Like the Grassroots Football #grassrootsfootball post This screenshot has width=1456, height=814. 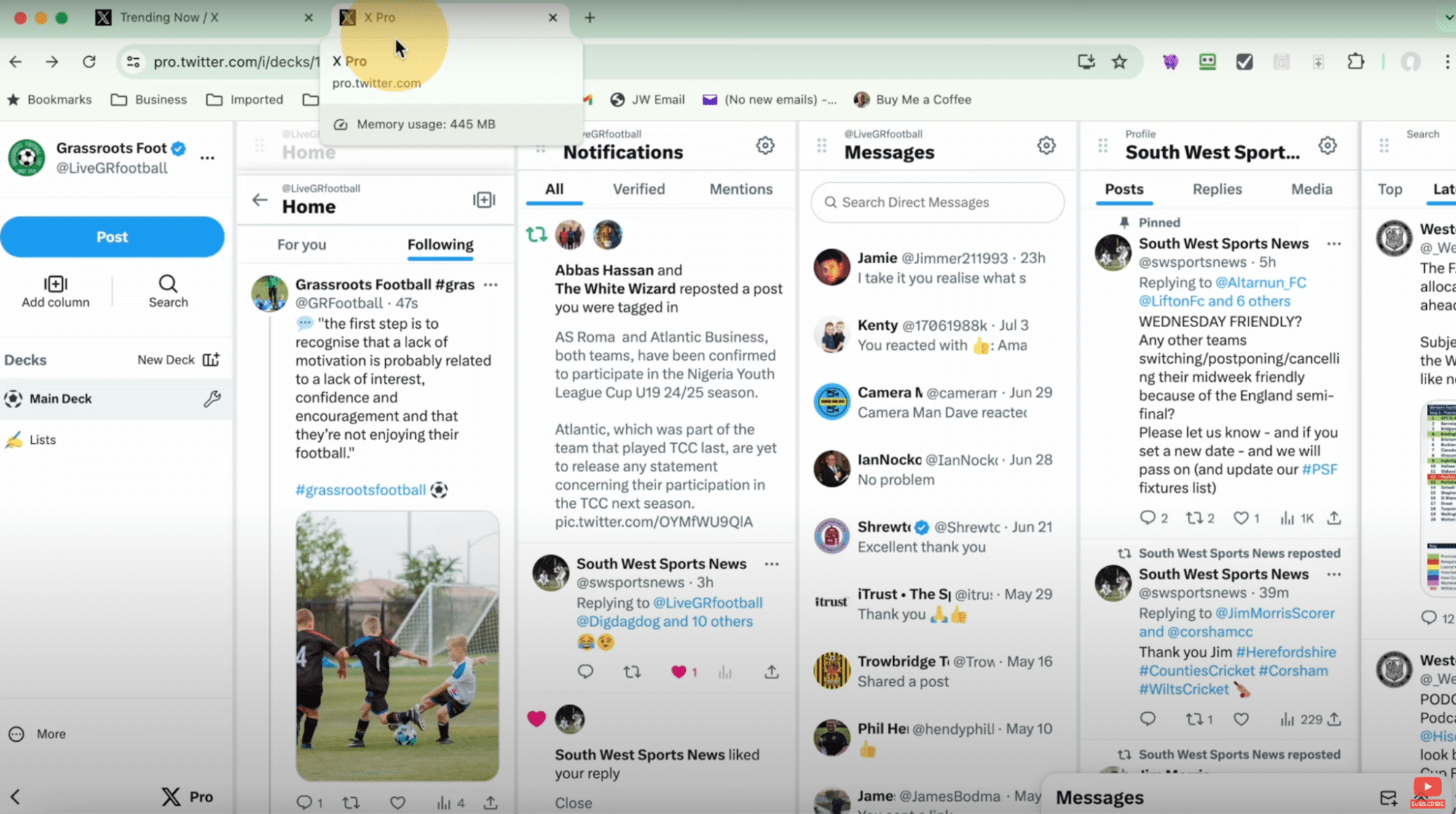click(397, 802)
